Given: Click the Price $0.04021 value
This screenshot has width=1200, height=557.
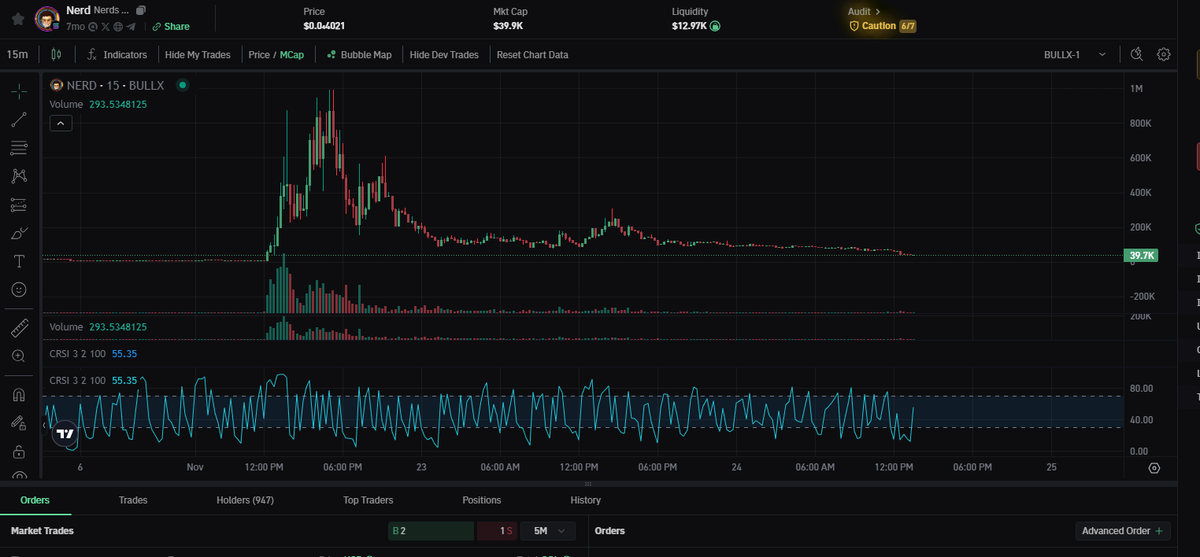Looking at the screenshot, I should pos(324,26).
